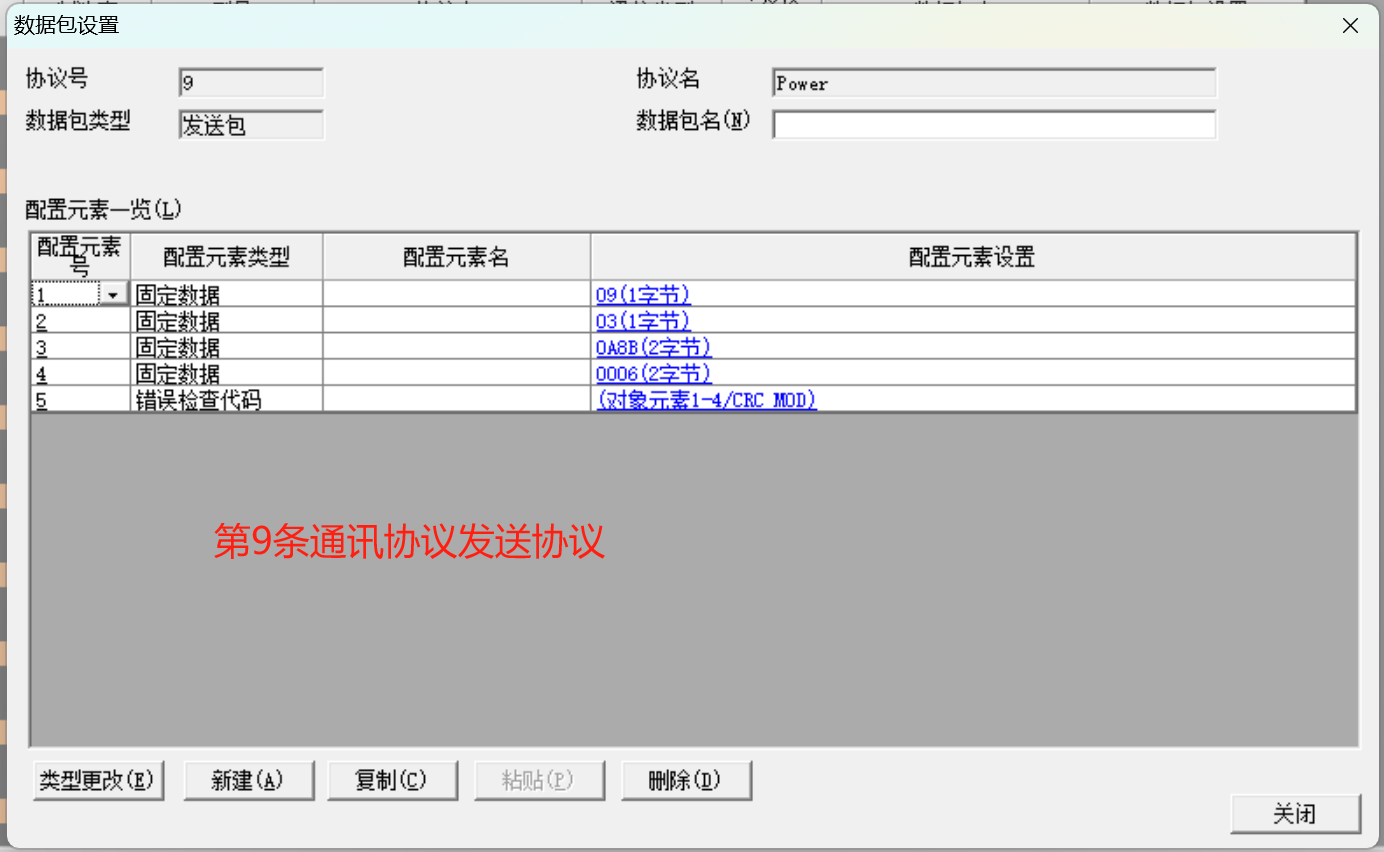The width and height of the screenshot is (1384, 852).
Task: Focus the 数据包名(N) input field
Action: point(994,125)
